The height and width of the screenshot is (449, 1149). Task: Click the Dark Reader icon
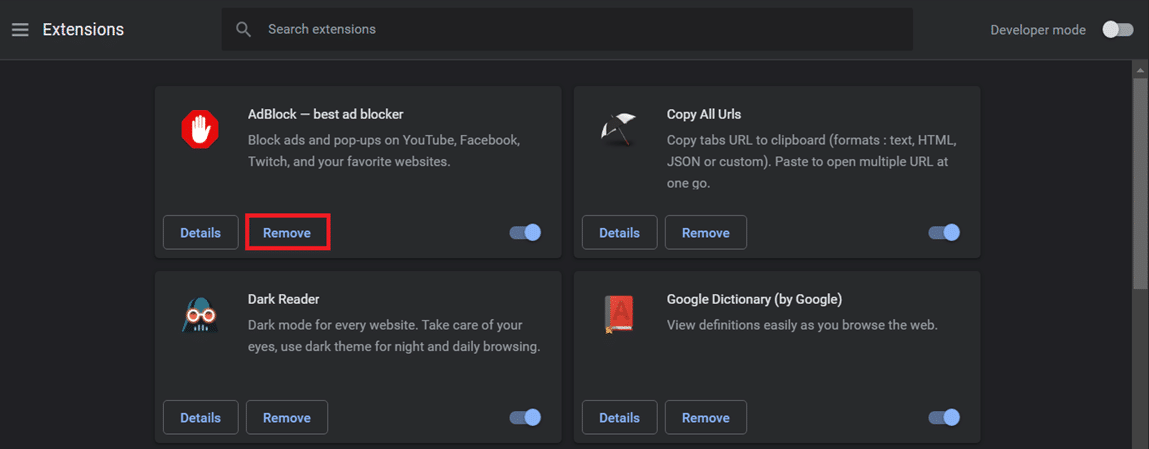[x=199, y=315]
